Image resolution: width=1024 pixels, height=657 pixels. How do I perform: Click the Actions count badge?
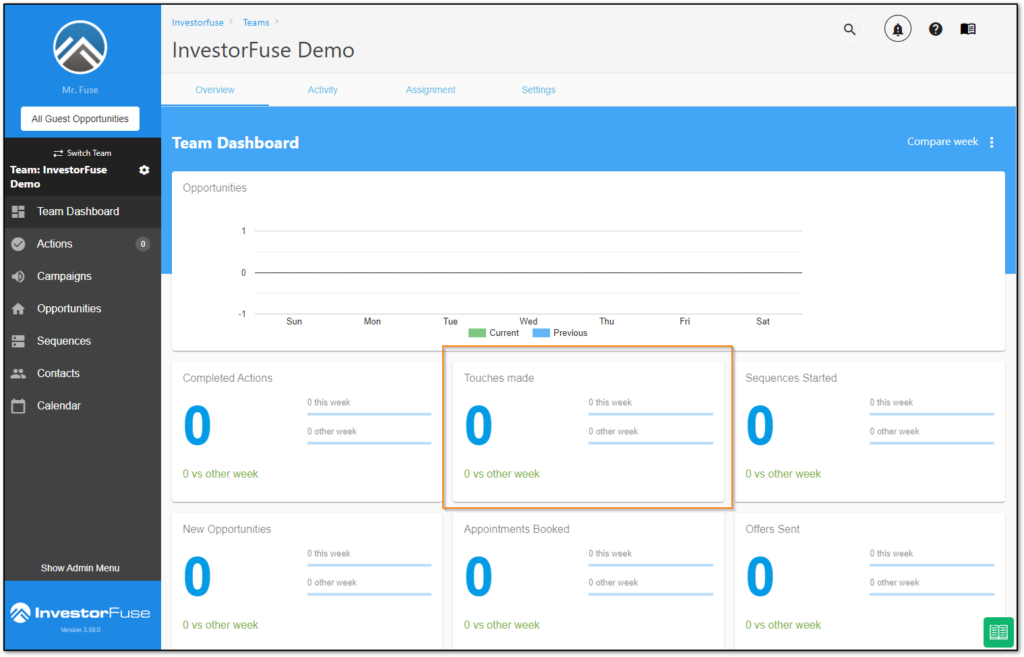click(x=142, y=244)
